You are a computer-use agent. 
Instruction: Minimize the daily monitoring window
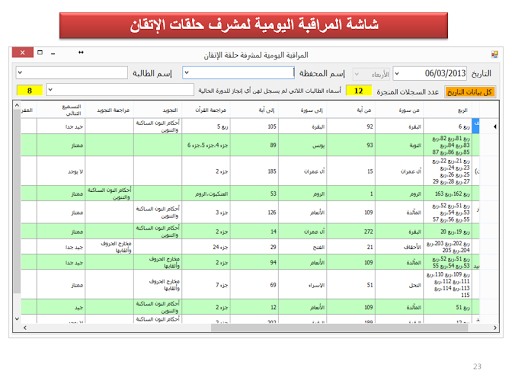53,53
